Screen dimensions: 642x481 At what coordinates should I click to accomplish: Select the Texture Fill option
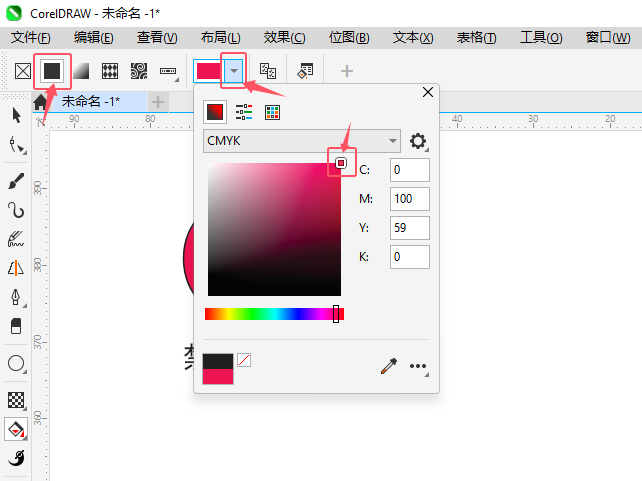point(139,71)
